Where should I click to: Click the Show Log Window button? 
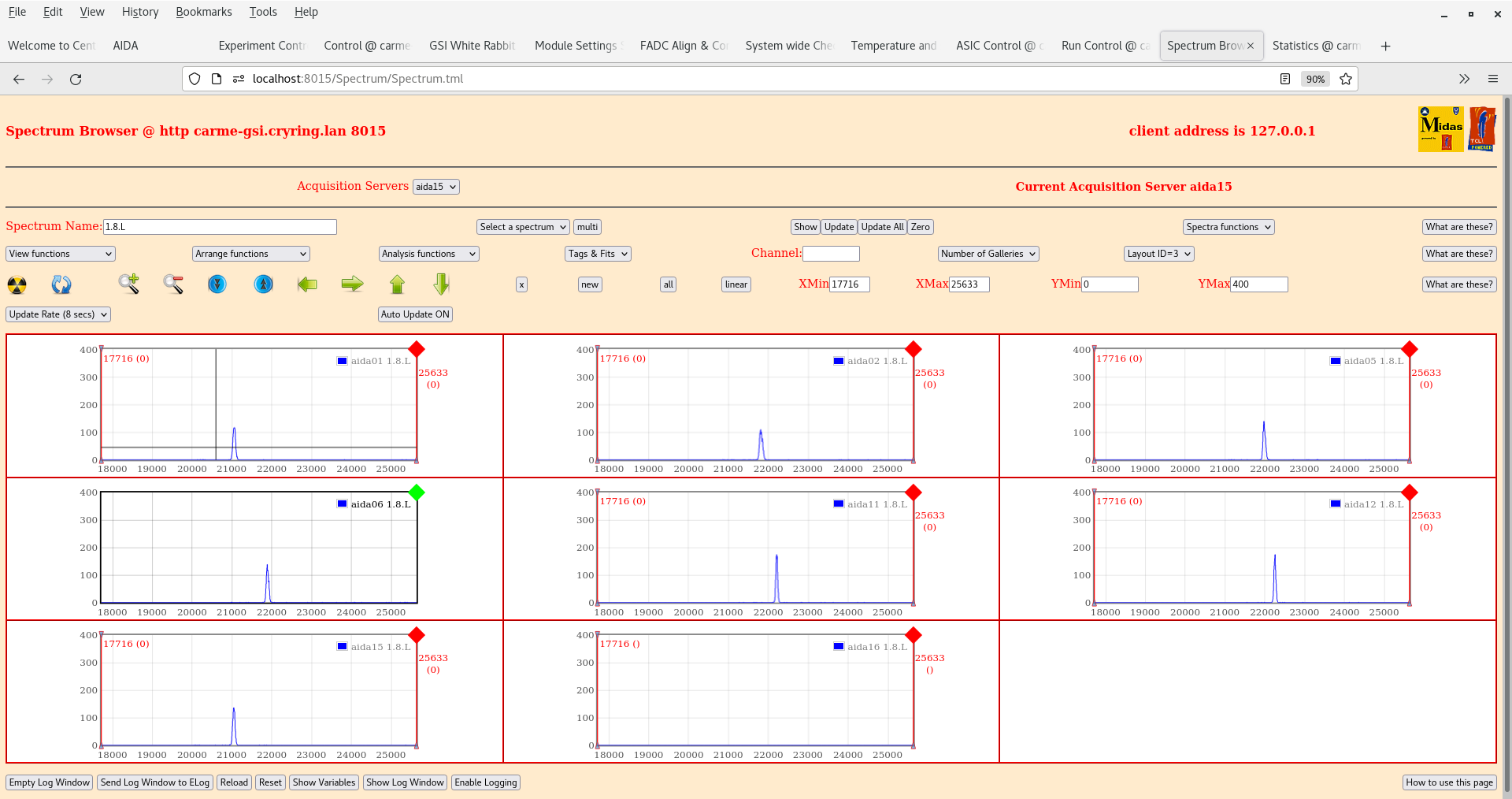click(x=405, y=782)
